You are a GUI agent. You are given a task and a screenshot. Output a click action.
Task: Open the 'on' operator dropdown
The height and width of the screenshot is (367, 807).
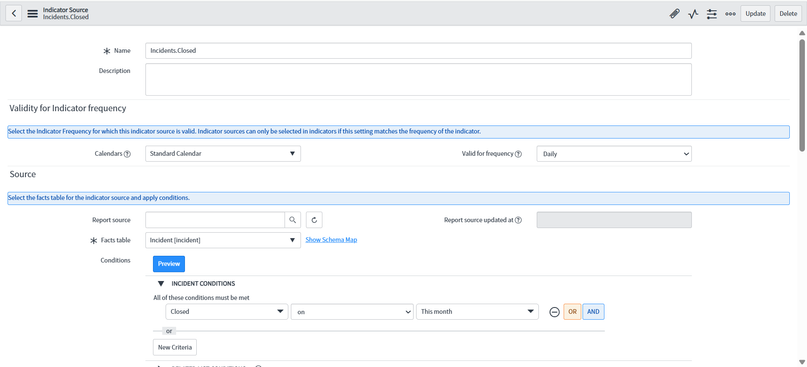352,312
